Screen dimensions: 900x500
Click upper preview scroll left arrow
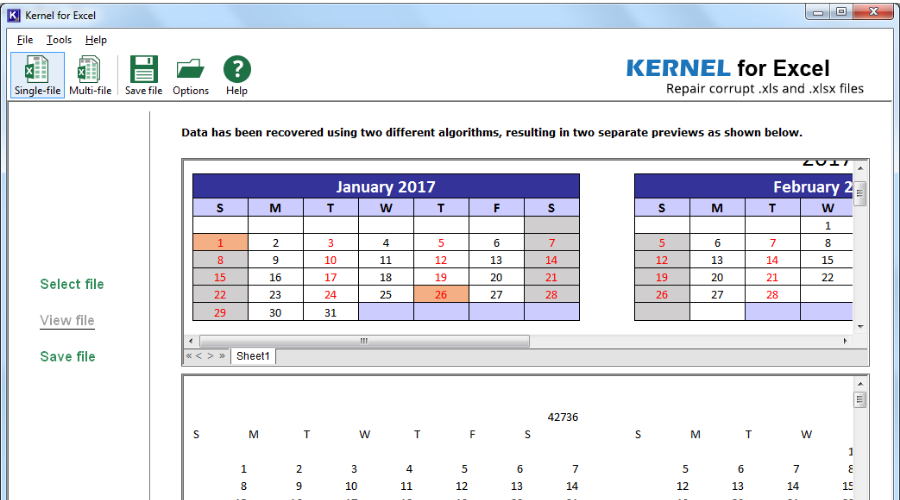(x=191, y=341)
